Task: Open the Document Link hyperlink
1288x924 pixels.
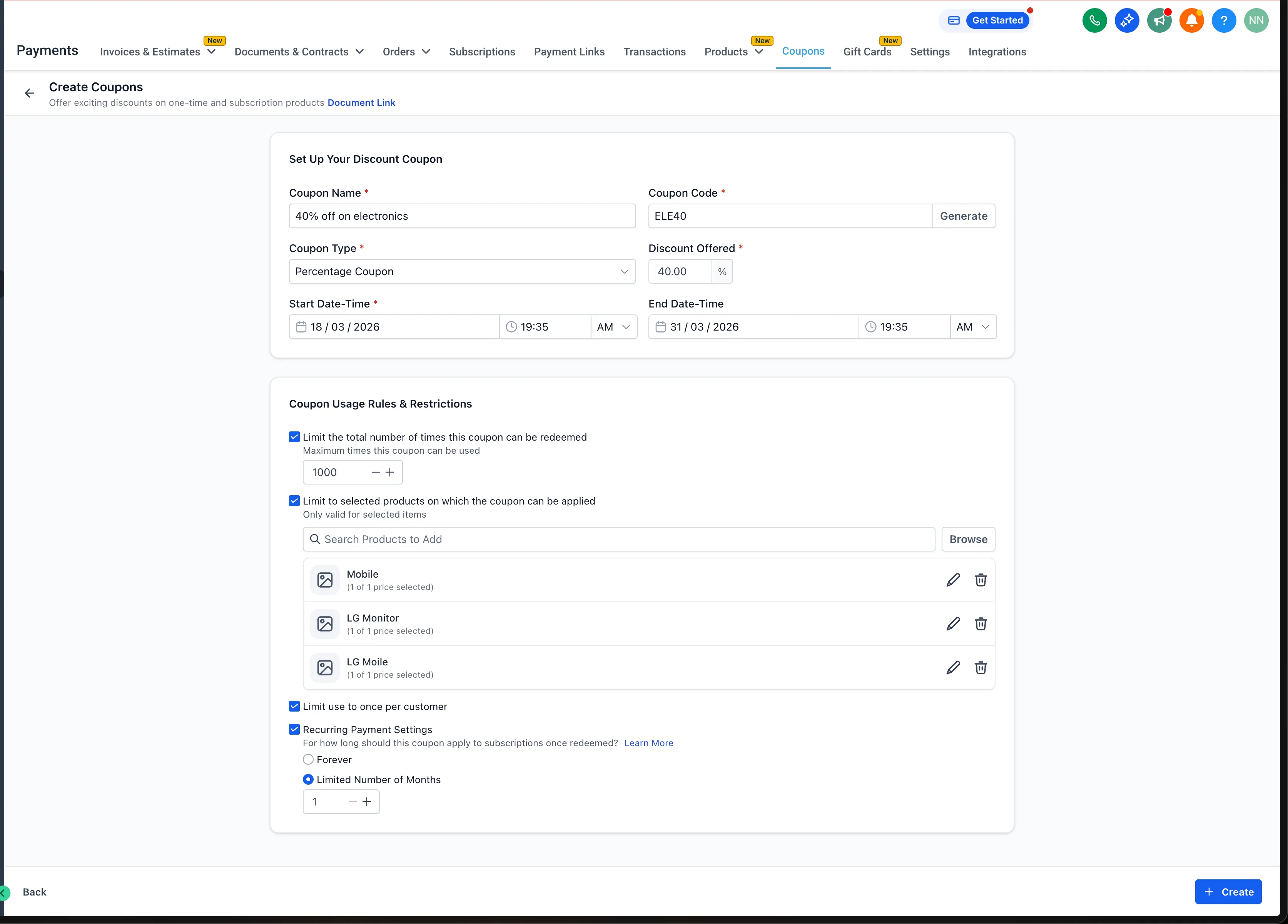Action: pos(361,103)
